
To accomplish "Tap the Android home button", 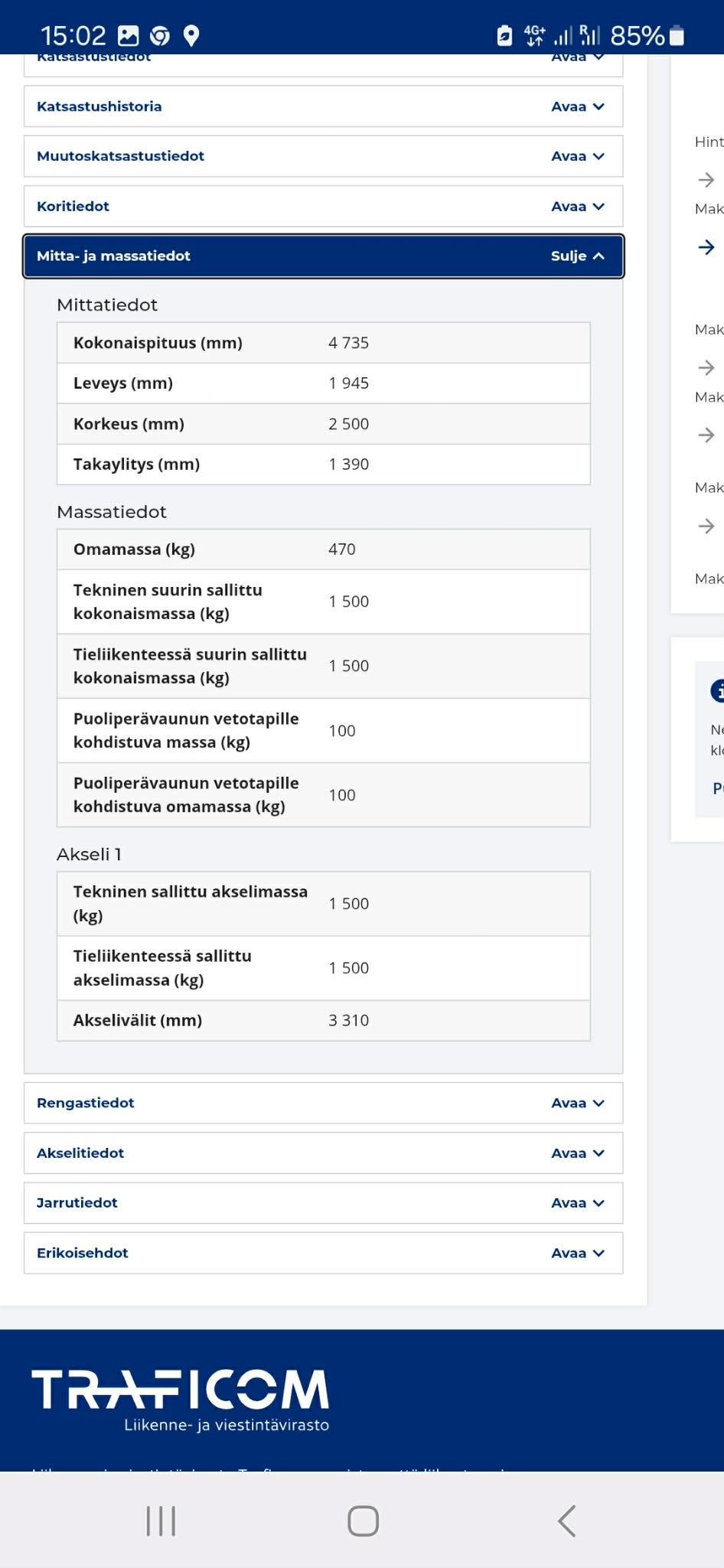I will [363, 1521].
